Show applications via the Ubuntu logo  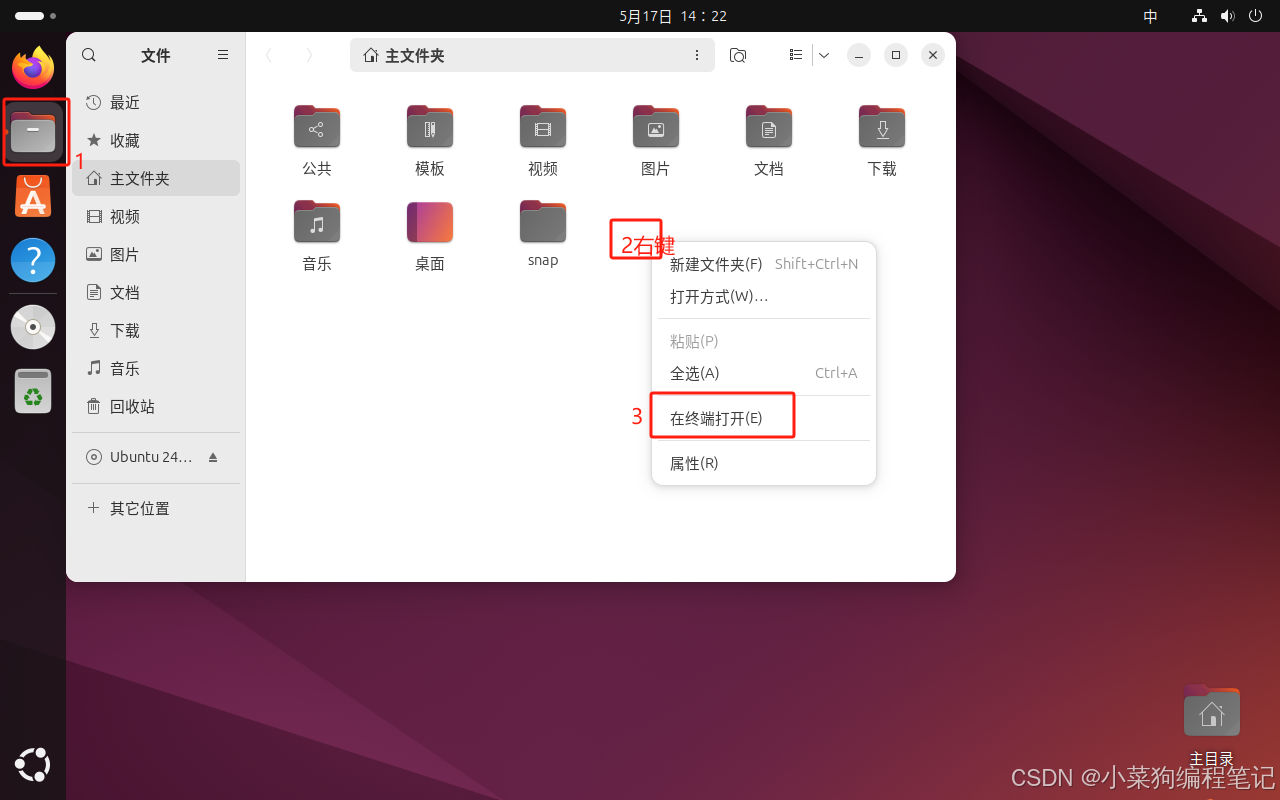click(x=33, y=765)
